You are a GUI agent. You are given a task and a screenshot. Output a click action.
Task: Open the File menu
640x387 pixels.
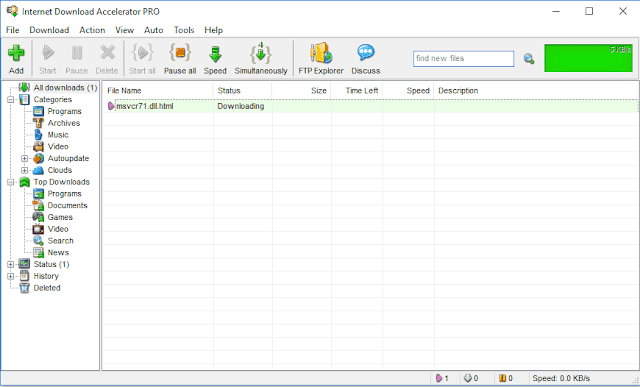(x=13, y=30)
